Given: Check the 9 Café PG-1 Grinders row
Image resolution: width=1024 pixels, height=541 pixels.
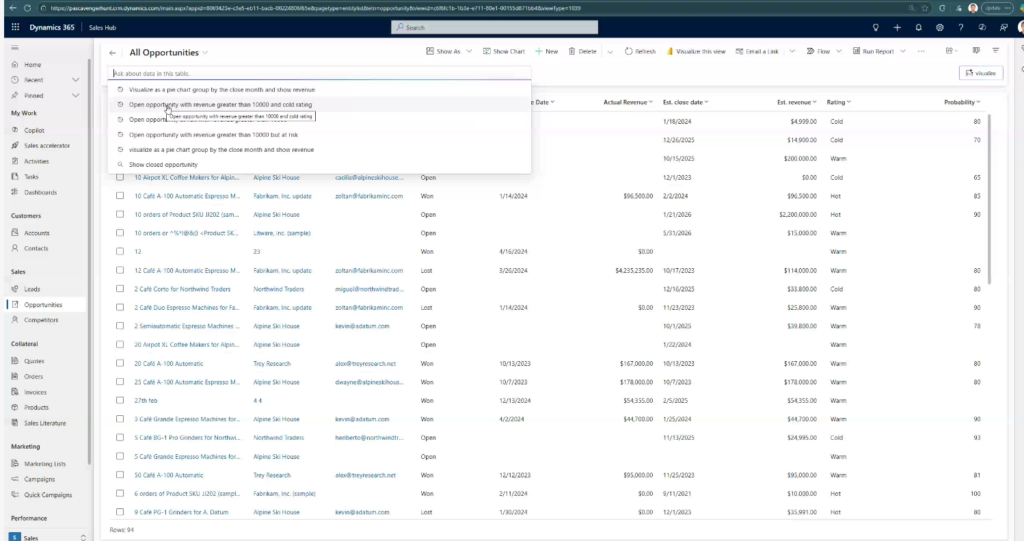Looking at the screenshot, I should (120, 512).
